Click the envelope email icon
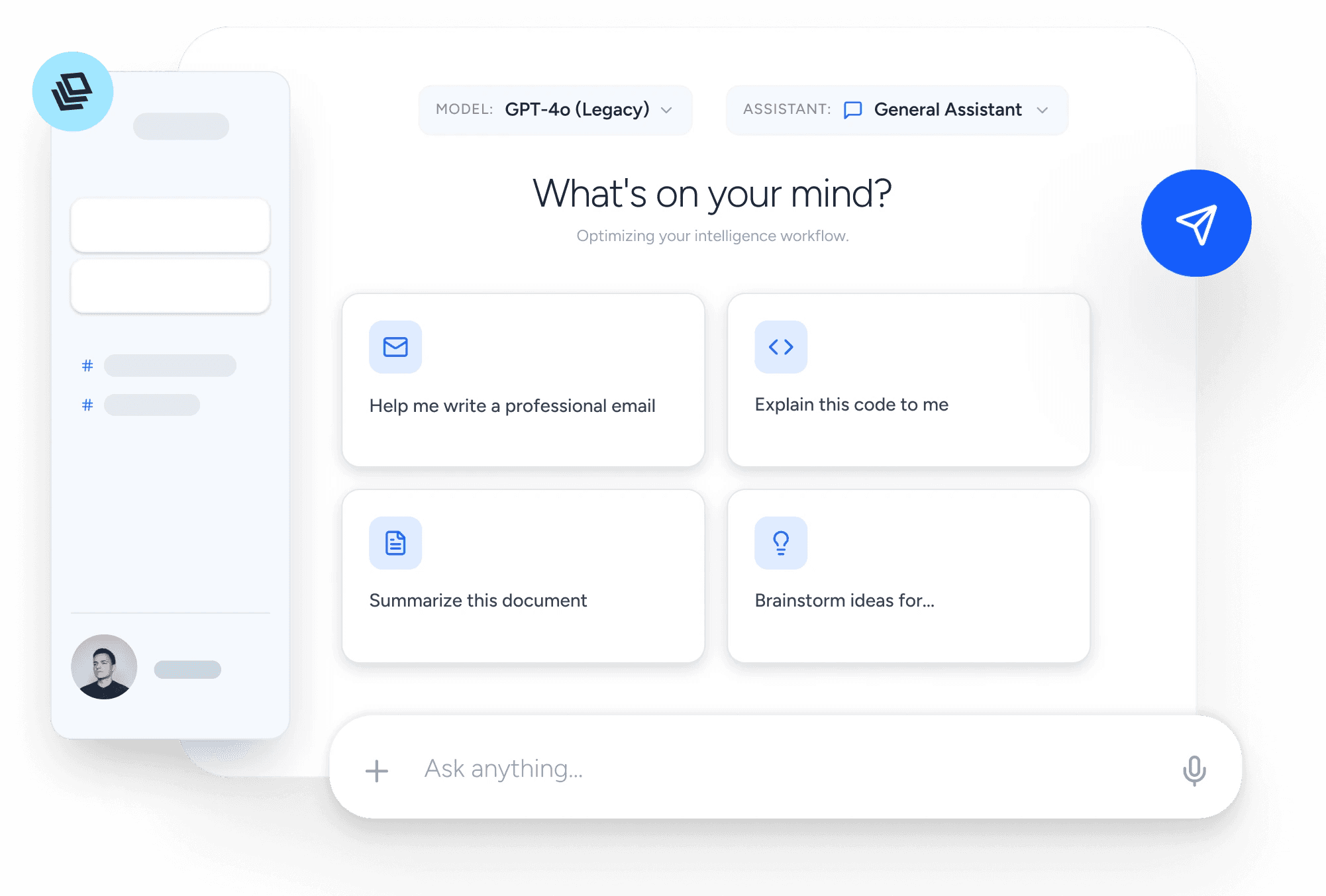Image resolution: width=1326 pixels, height=896 pixels. (395, 347)
